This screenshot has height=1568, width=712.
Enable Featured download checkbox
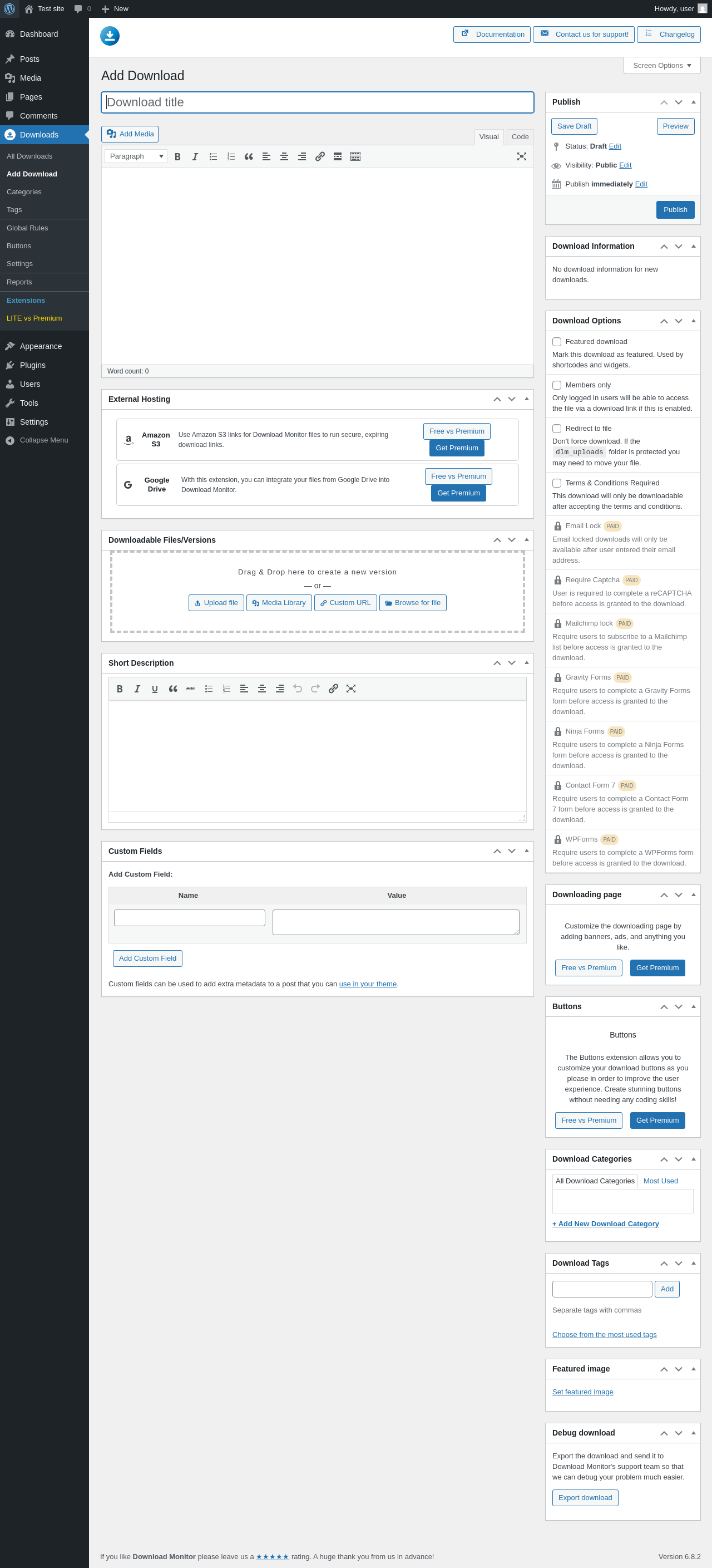tap(557, 342)
